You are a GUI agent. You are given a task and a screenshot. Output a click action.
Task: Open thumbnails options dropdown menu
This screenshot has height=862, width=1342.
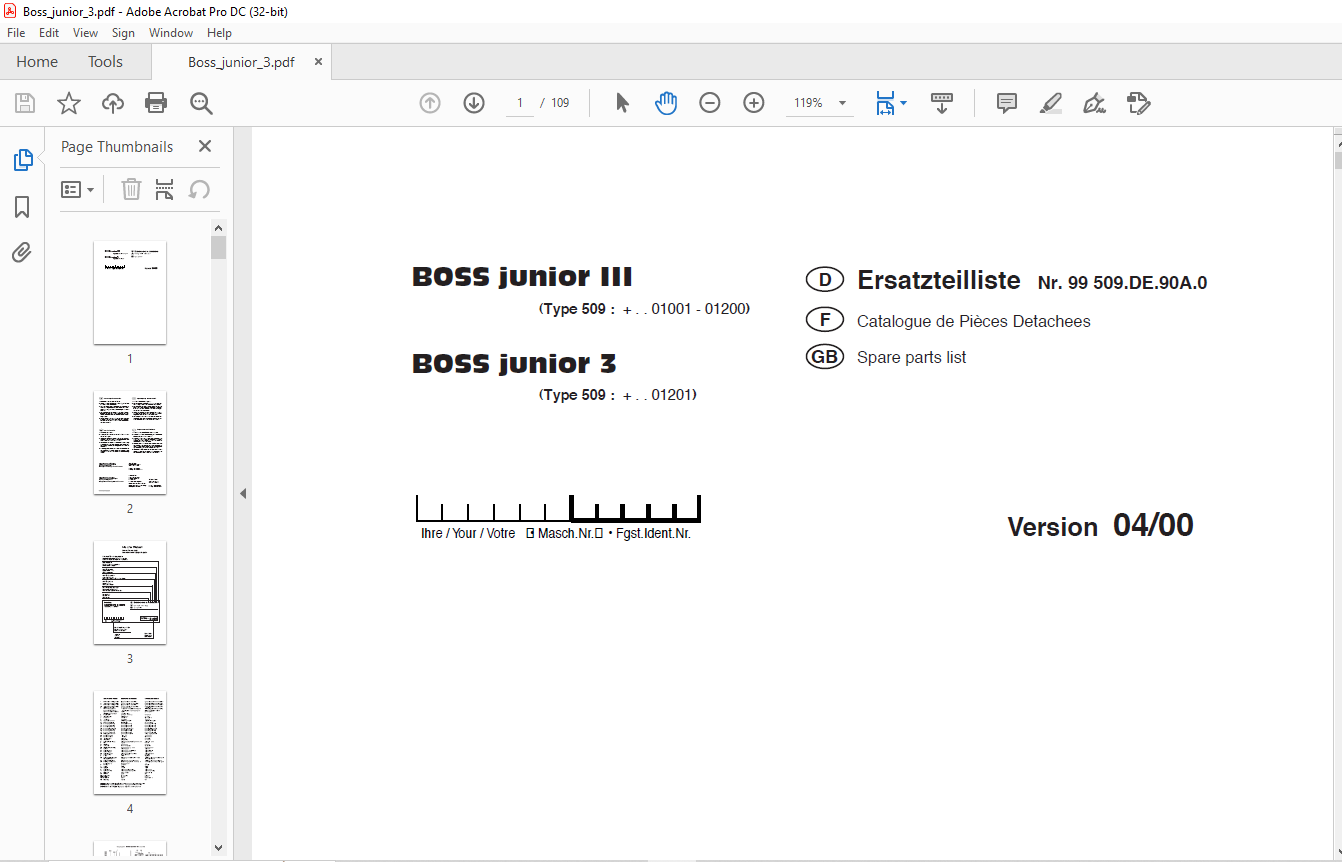77,189
